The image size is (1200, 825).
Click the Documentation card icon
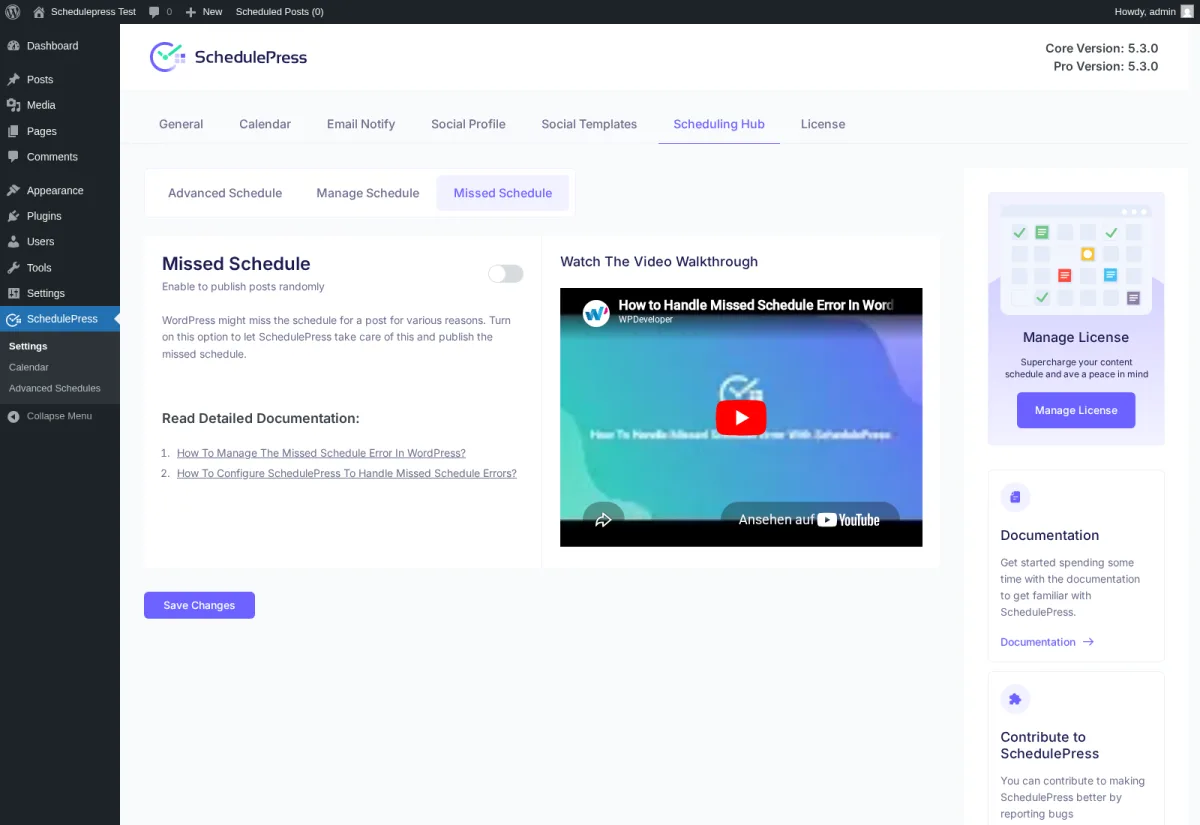pos(1015,497)
